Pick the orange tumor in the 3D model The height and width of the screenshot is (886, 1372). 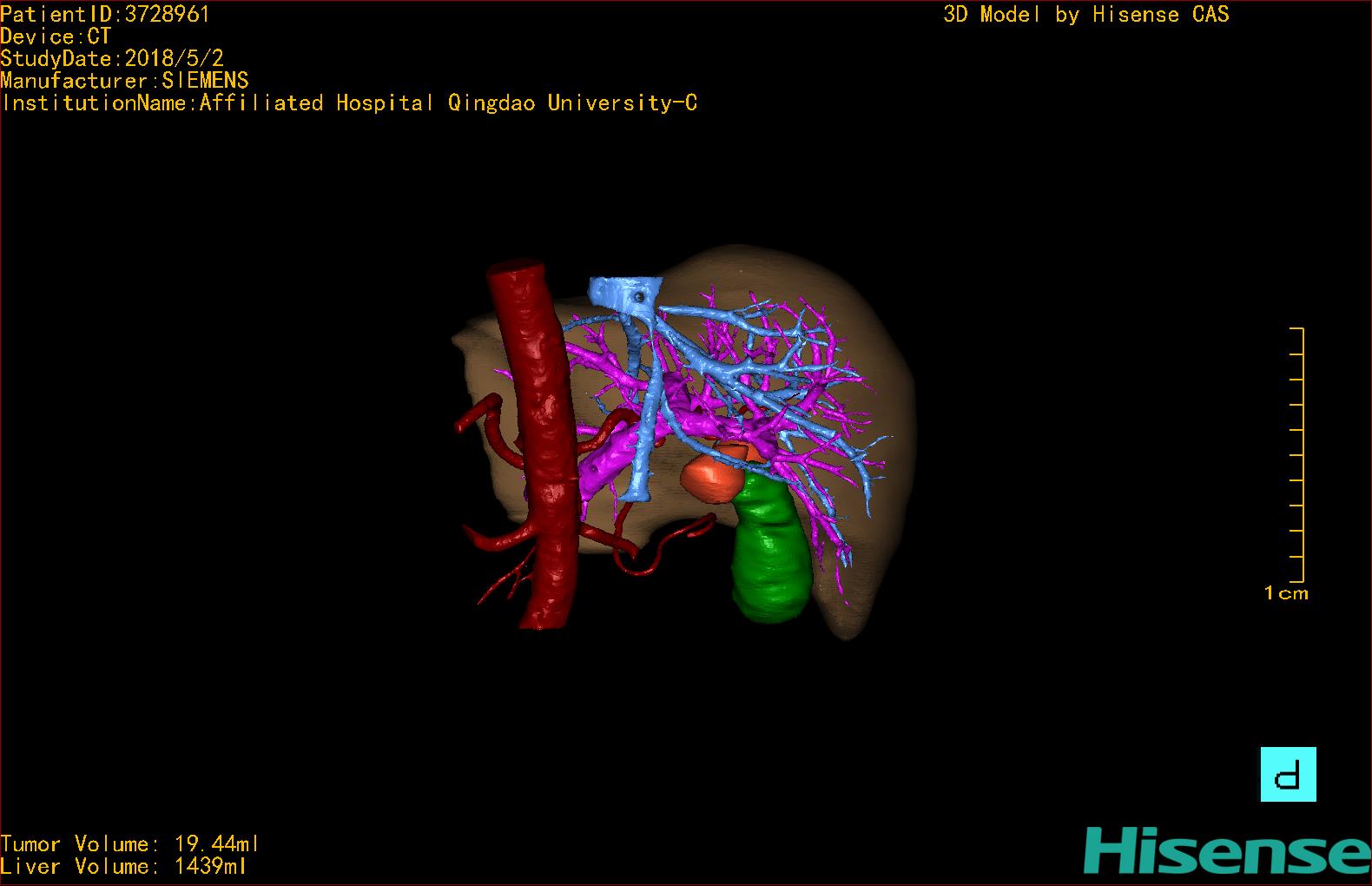coord(713,476)
